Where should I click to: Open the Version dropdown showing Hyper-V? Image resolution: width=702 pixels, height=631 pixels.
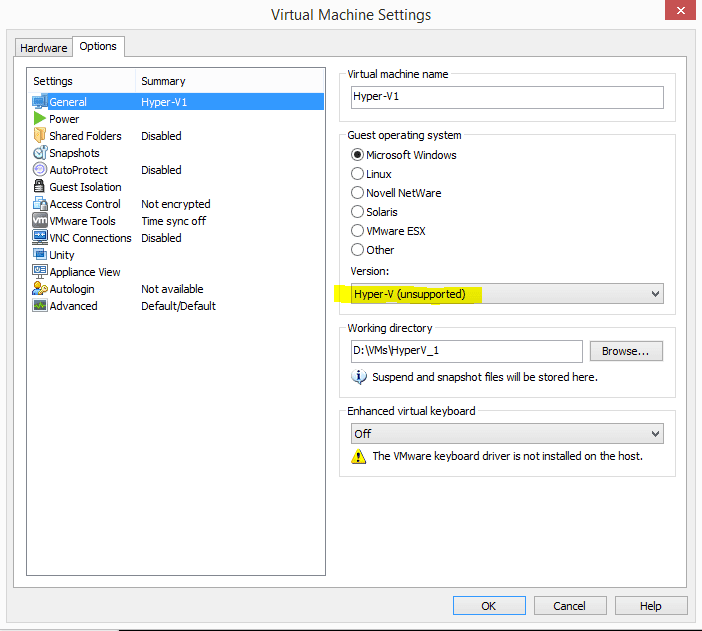[507, 294]
